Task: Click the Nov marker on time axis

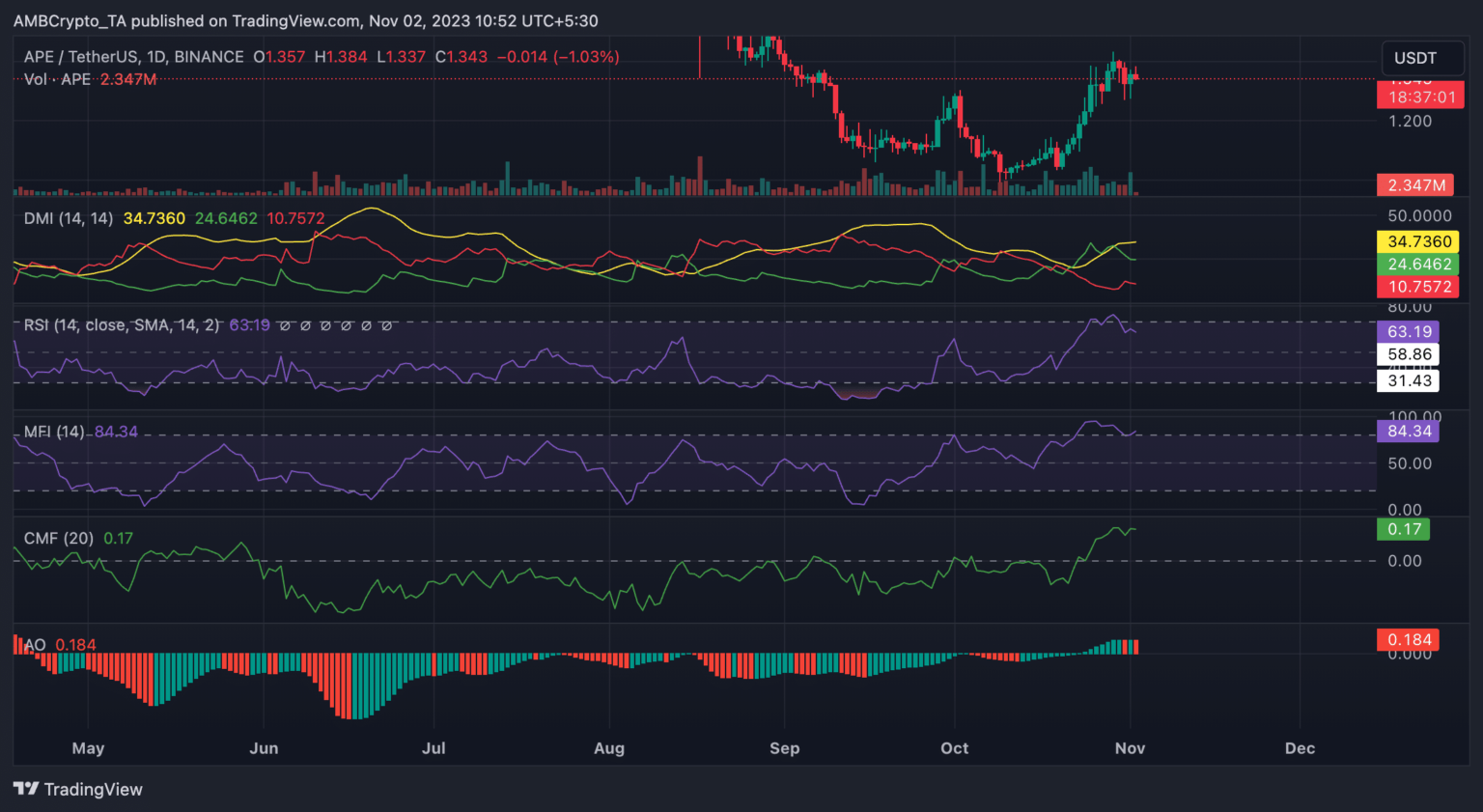Action: coord(1130,748)
